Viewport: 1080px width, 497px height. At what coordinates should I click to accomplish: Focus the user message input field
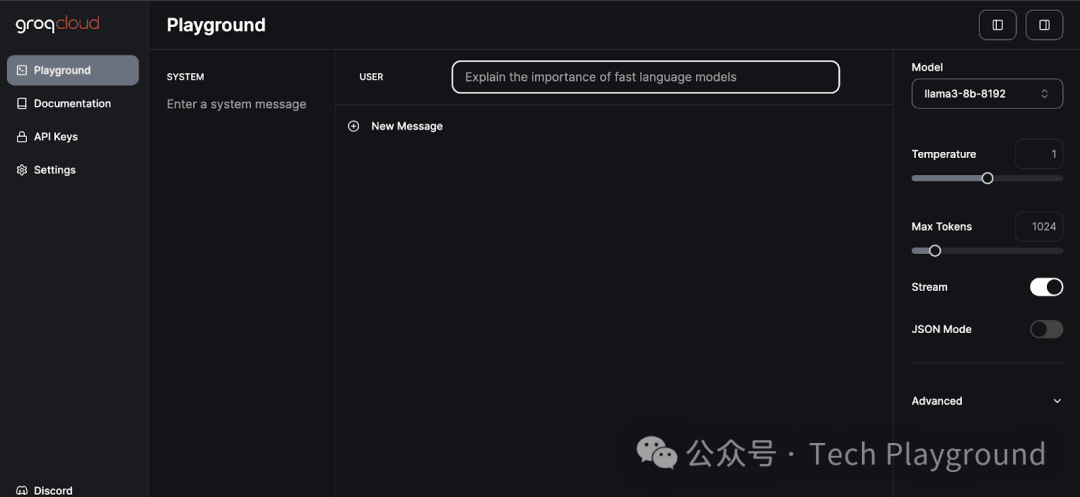click(645, 77)
